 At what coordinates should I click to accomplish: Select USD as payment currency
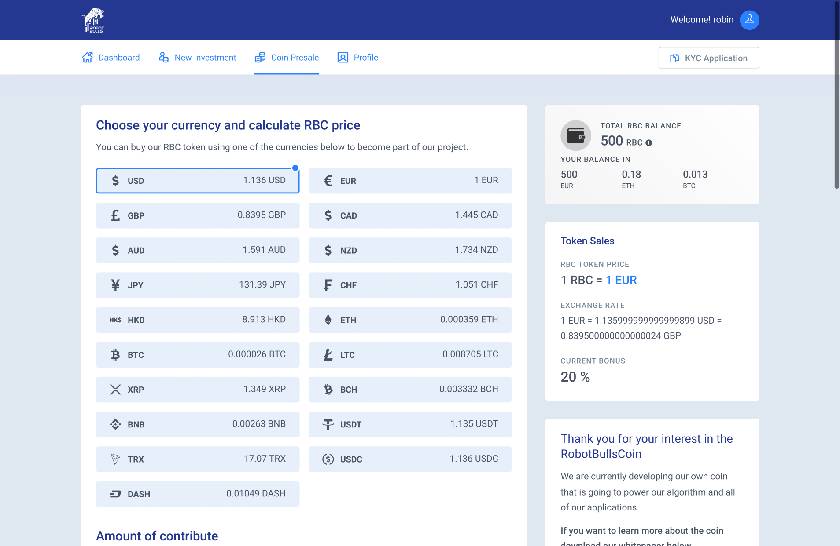[x=197, y=181]
